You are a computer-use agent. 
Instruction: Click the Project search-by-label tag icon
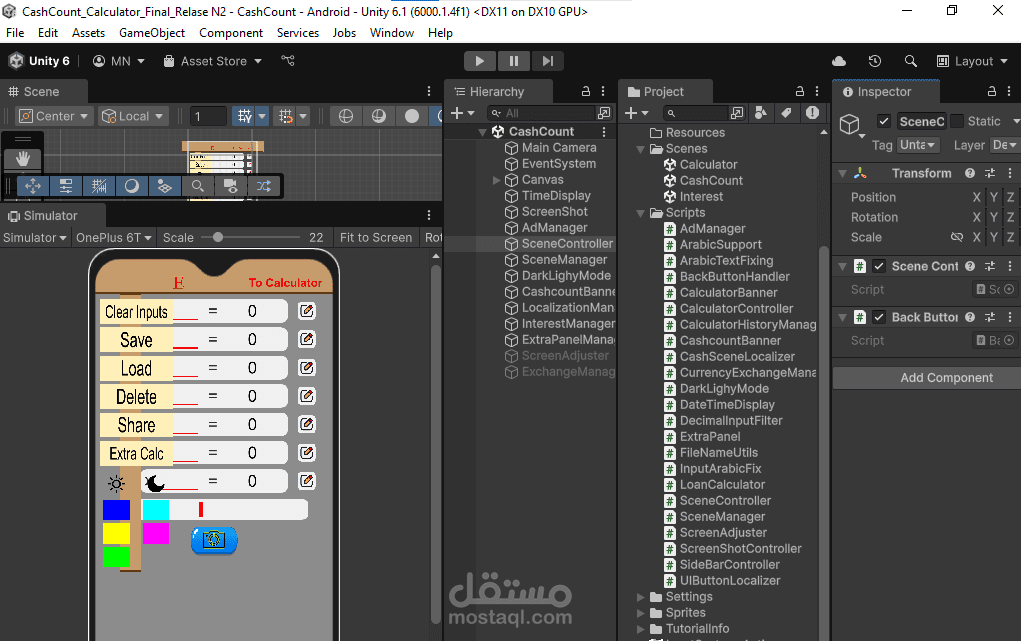click(x=787, y=113)
